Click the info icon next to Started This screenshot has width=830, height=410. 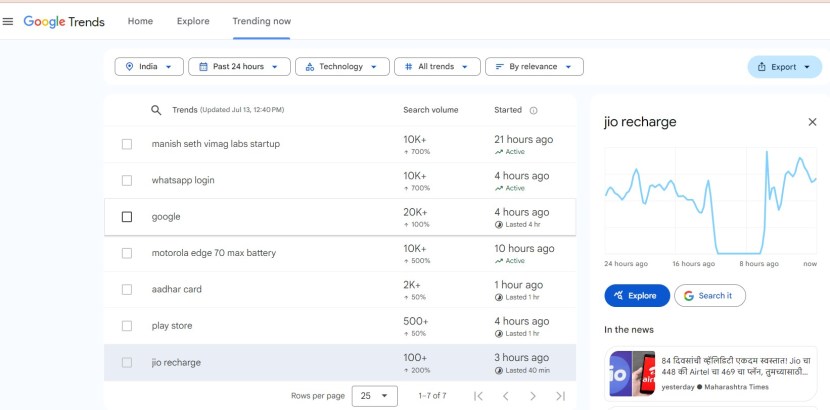534,111
